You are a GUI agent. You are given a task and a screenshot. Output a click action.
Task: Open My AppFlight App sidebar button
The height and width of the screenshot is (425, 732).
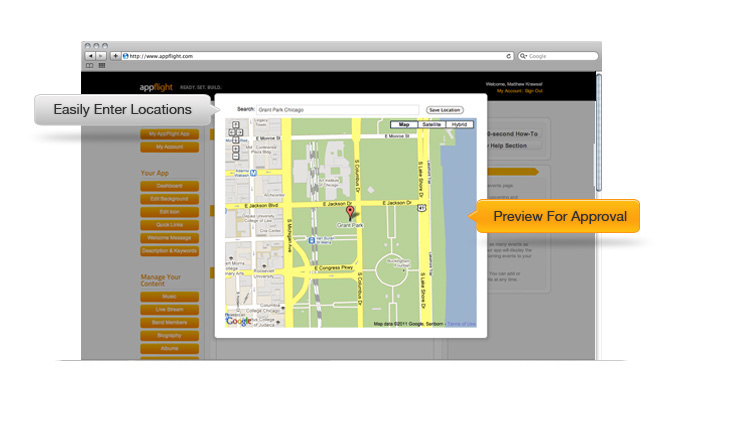tap(169, 134)
